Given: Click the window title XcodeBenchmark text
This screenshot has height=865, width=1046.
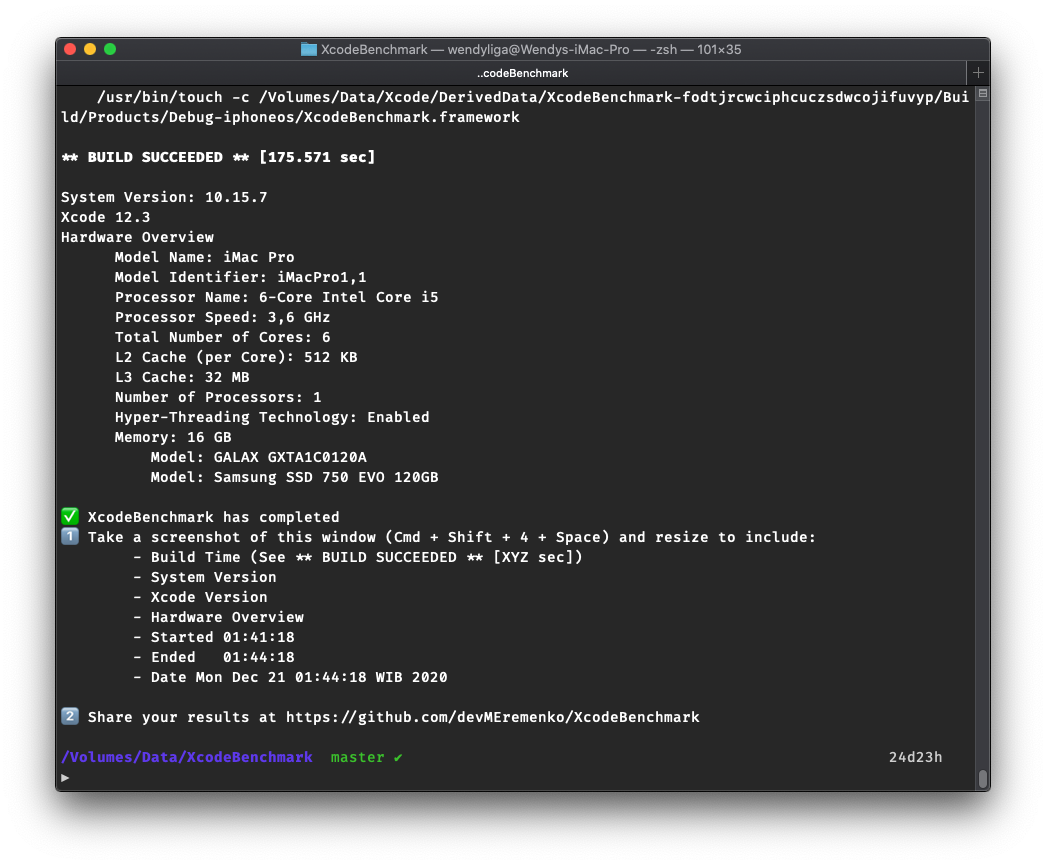Looking at the screenshot, I should point(374,49).
